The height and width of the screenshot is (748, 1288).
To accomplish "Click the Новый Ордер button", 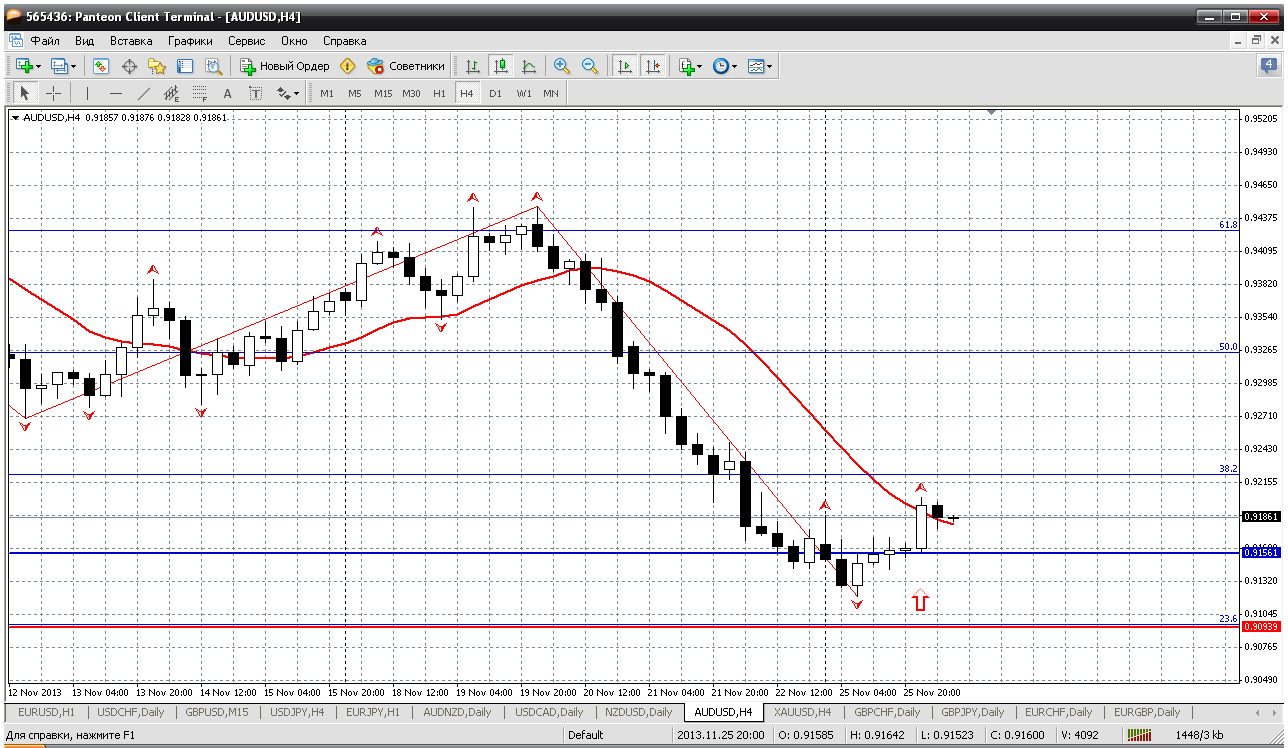I will coord(285,66).
